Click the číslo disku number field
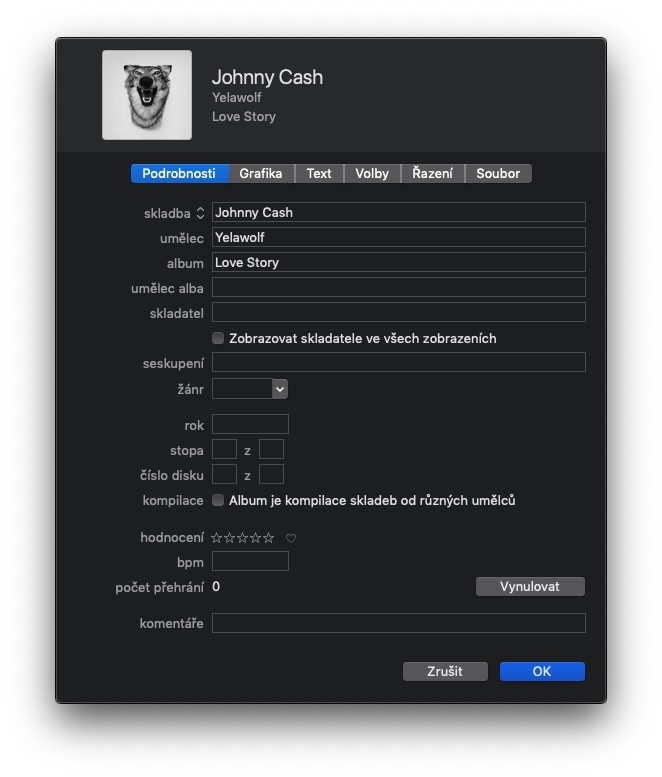 224,474
